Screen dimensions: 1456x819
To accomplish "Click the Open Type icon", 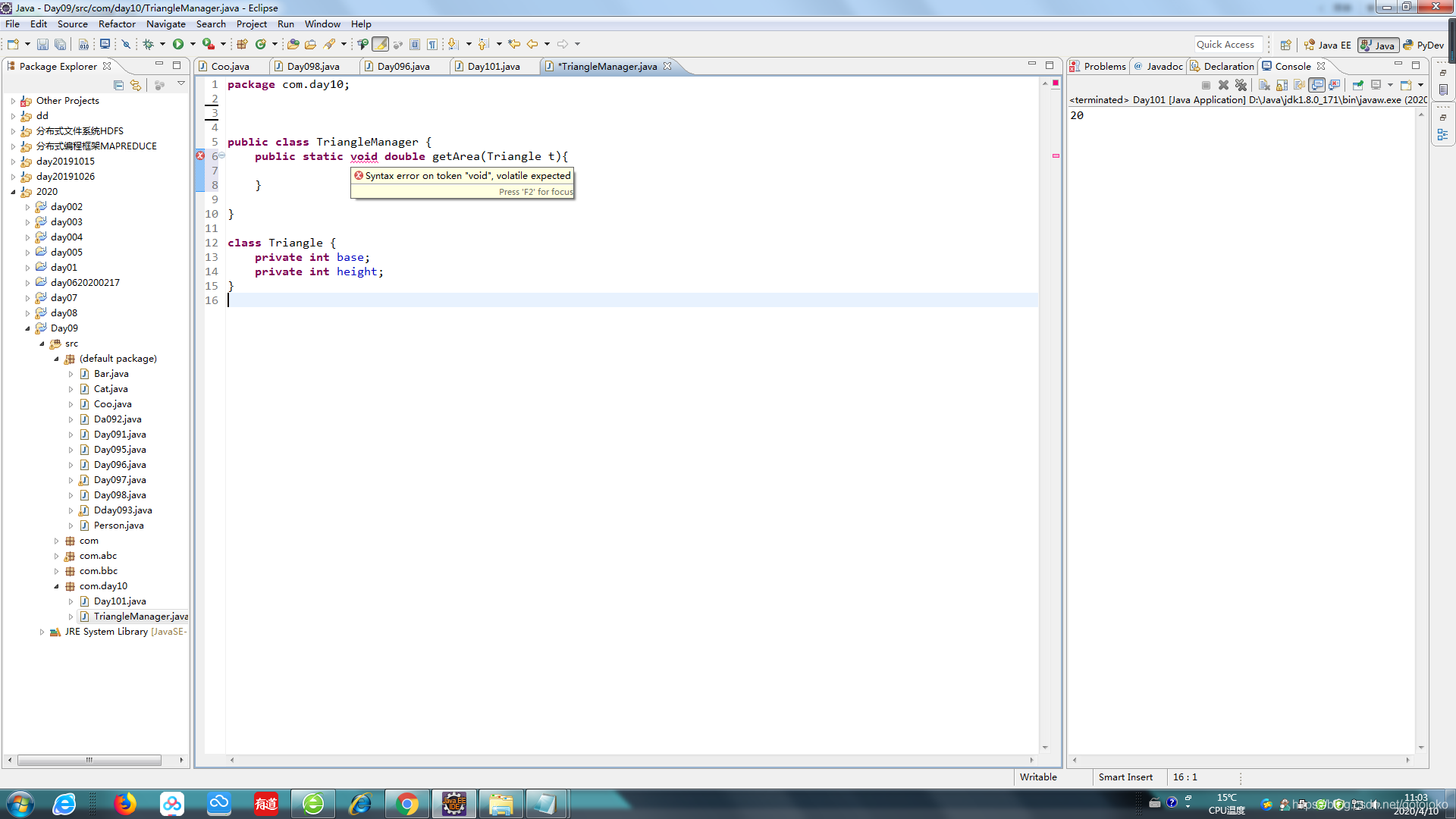I will (293, 45).
